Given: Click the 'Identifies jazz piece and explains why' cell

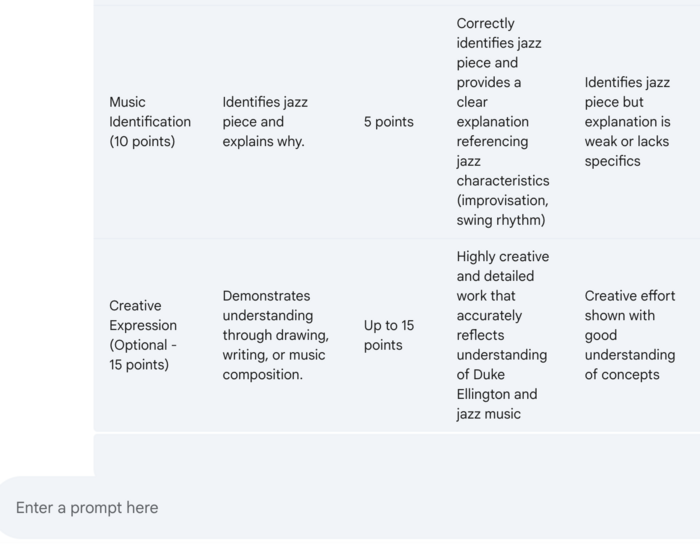Looking at the screenshot, I should pyautogui.click(x=265, y=122).
